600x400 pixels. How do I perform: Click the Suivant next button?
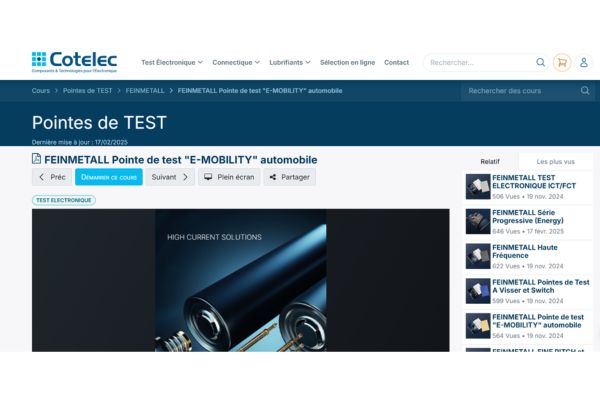click(x=170, y=177)
